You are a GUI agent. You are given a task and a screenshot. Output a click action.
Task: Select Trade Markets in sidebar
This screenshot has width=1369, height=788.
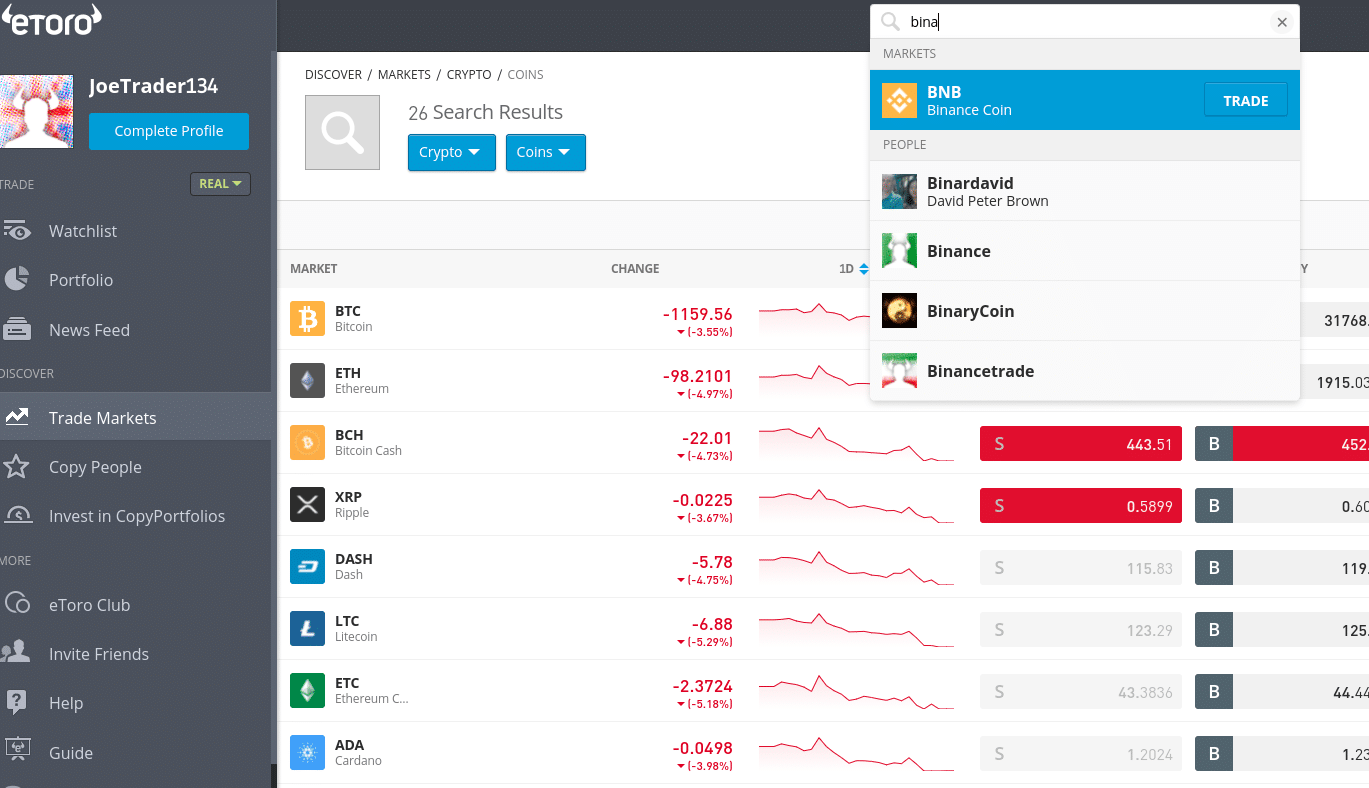(x=102, y=418)
